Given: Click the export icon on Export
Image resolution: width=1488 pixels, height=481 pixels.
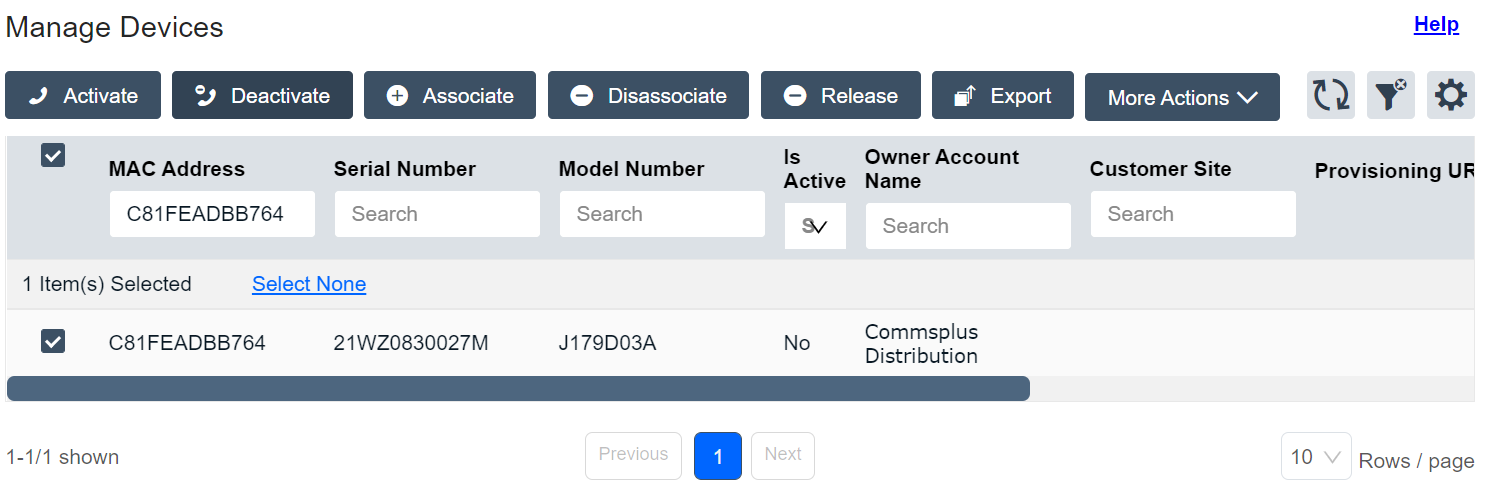Looking at the screenshot, I should [965, 96].
